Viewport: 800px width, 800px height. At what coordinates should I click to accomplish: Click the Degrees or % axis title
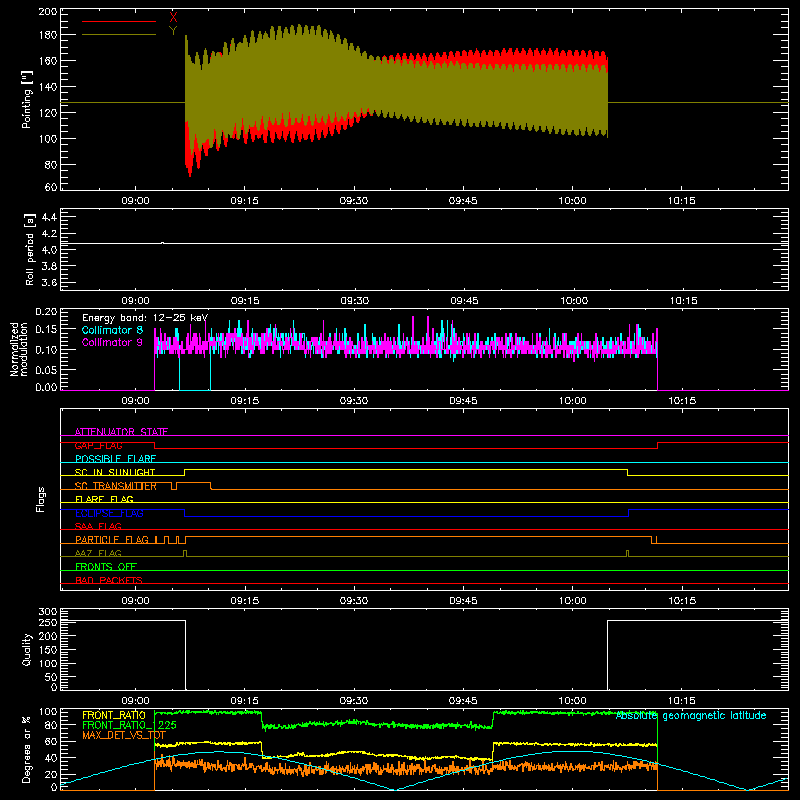click(x=27, y=750)
